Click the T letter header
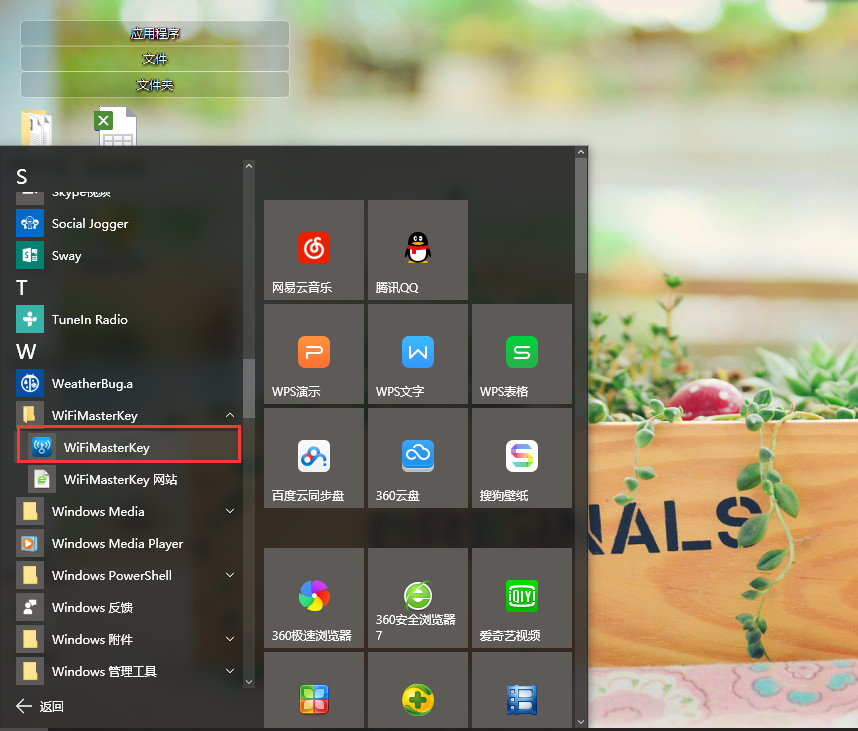 click(x=22, y=288)
